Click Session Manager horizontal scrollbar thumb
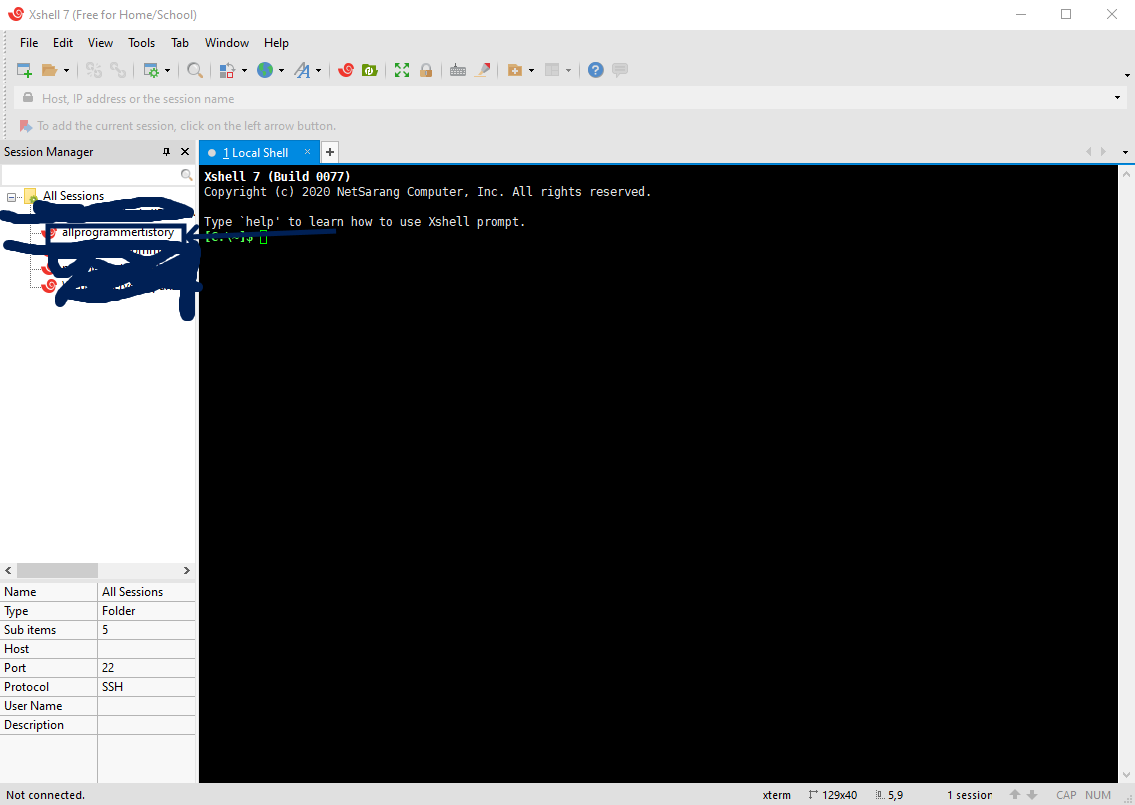1135x805 pixels. (57, 570)
